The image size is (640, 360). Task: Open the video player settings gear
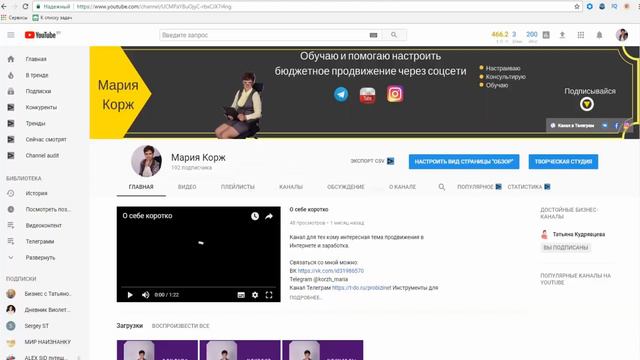coord(255,295)
